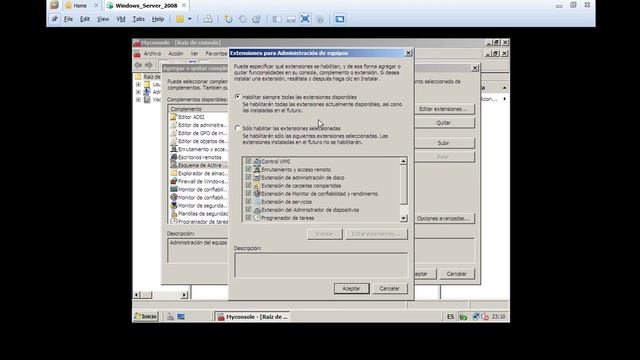Click the Forward arrow in Myconsole toolbar
Image resolution: width=640 pixels, height=360 pixels.
pos(149,65)
